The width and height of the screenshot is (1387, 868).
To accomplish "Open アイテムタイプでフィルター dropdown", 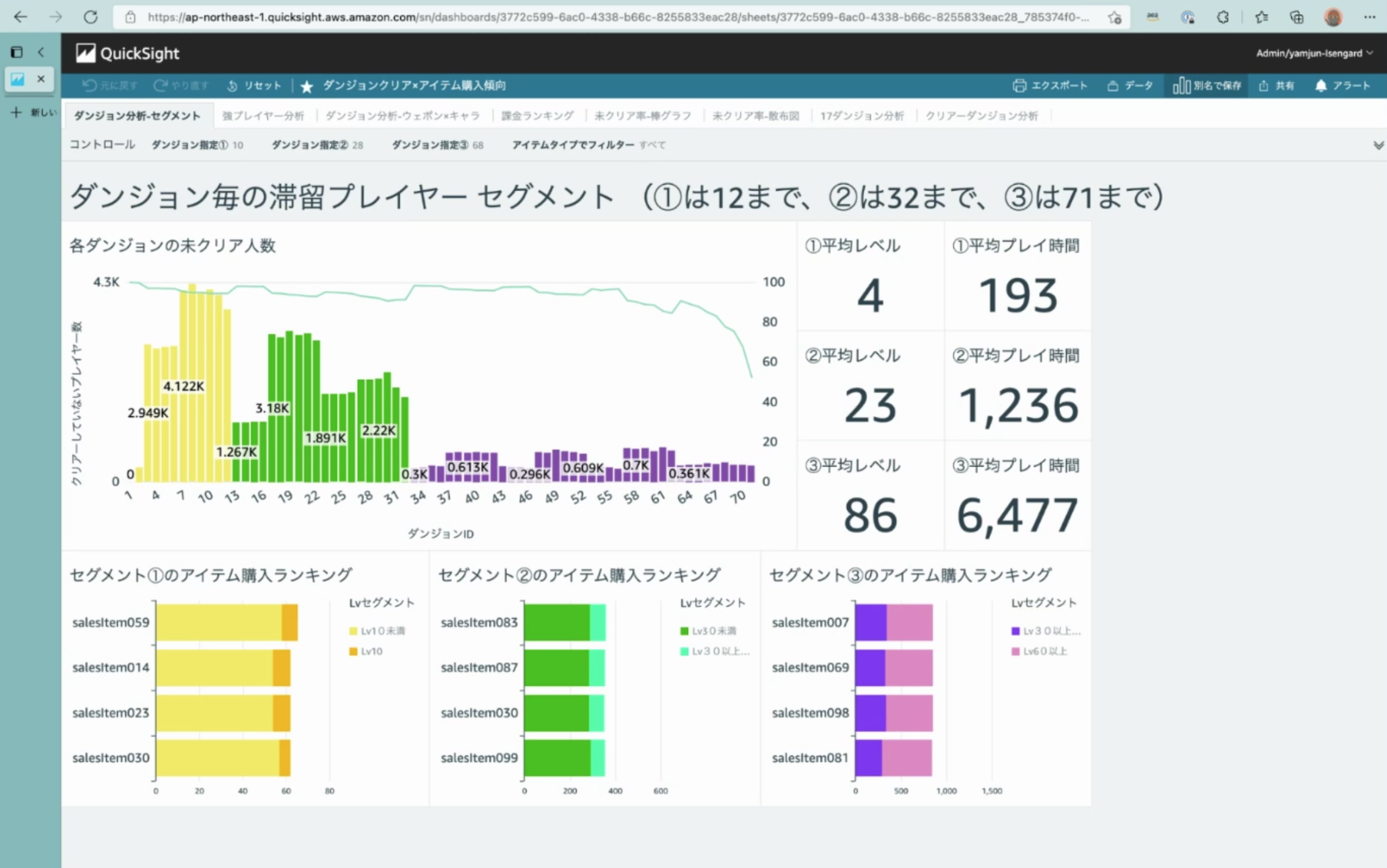I will click(588, 145).
